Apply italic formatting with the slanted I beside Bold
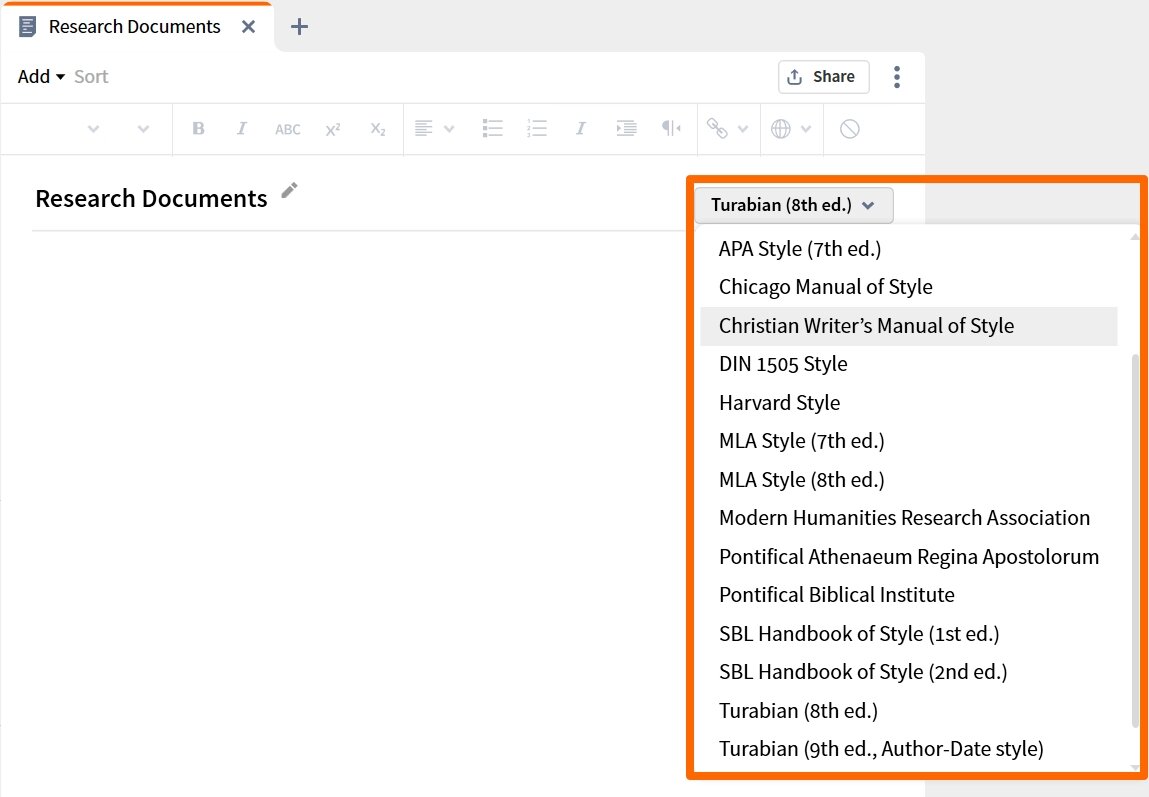1149x797 pixels. [x=241, y=128]
